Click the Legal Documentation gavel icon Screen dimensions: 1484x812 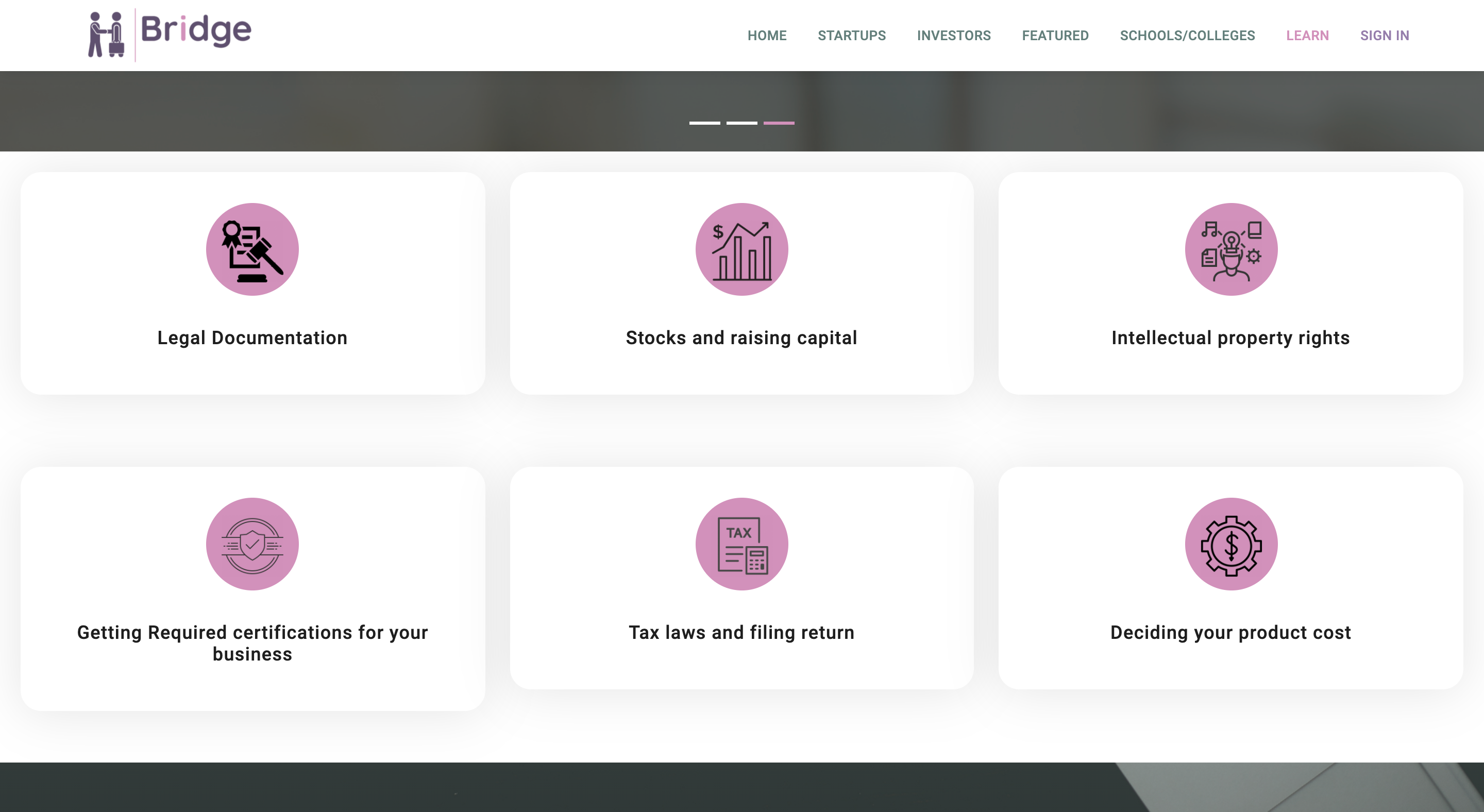tap(252, 249)
